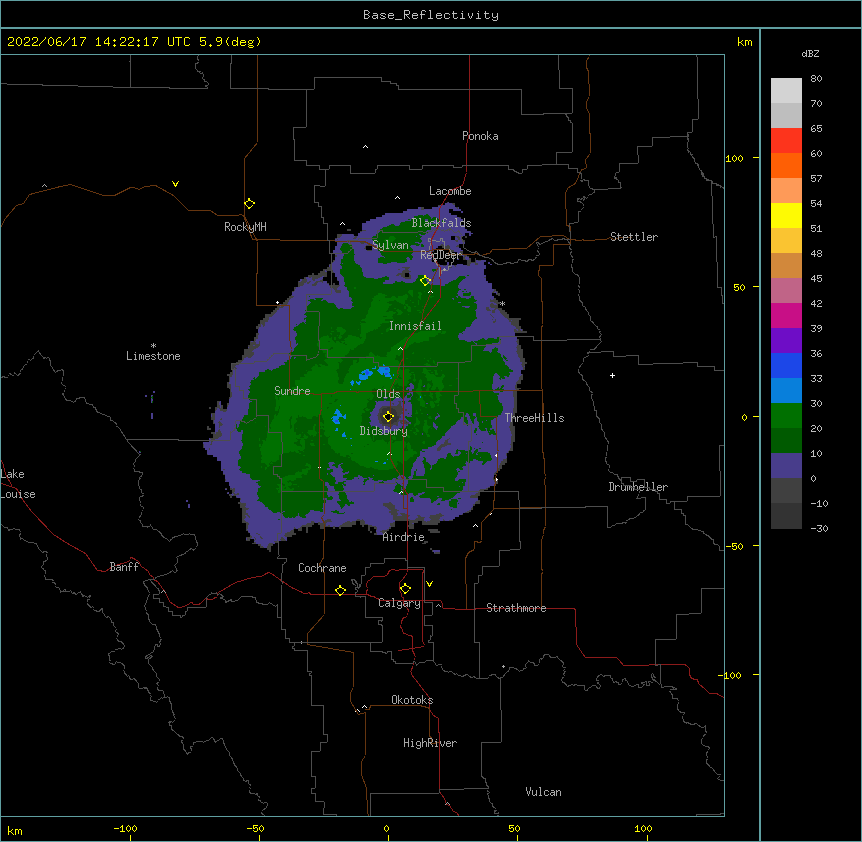The image size is (862, 842).
Task: Pick the indigo 0-10 dBZ legend swatch
Action: (786, 466)
